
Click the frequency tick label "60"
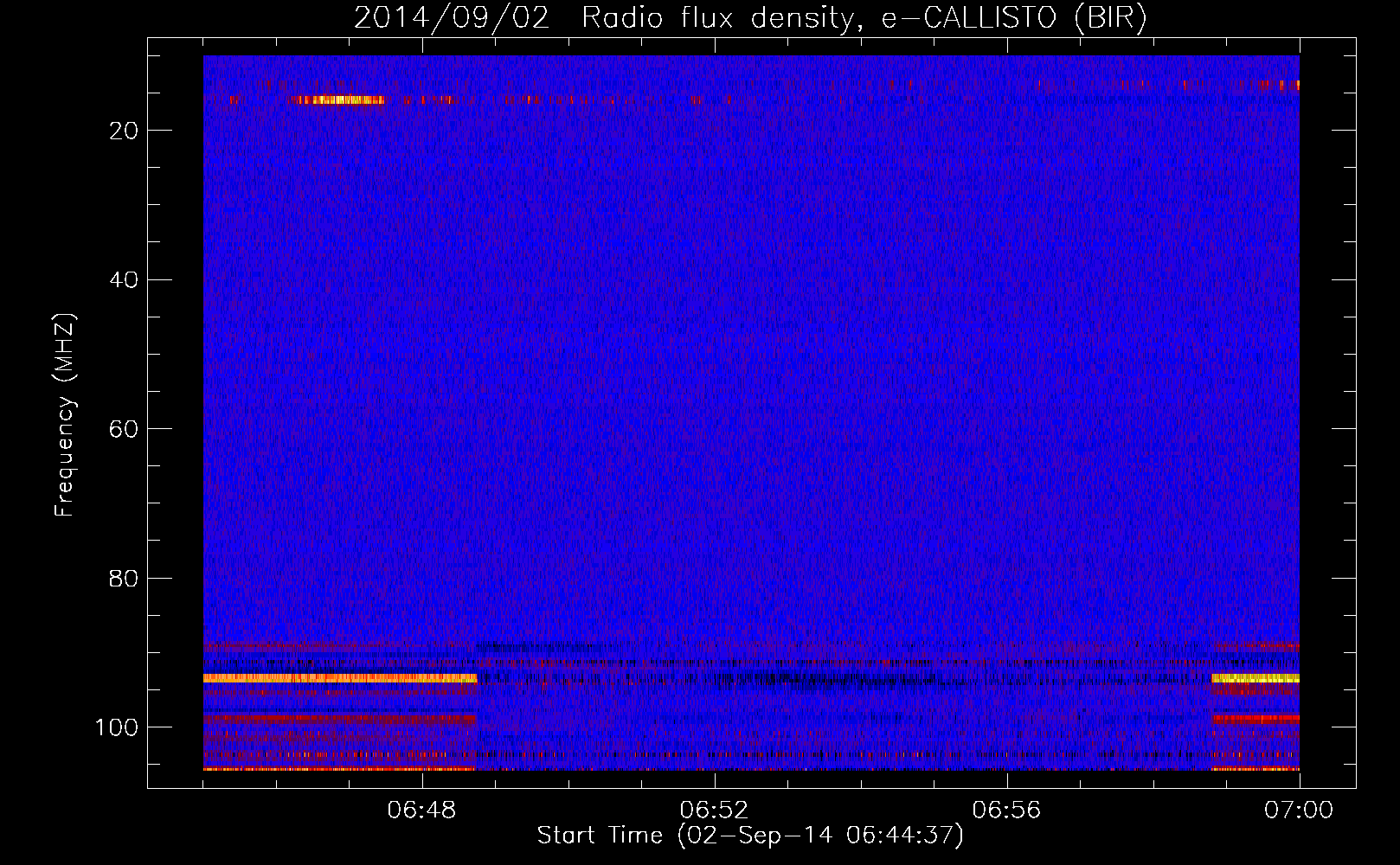125,429
